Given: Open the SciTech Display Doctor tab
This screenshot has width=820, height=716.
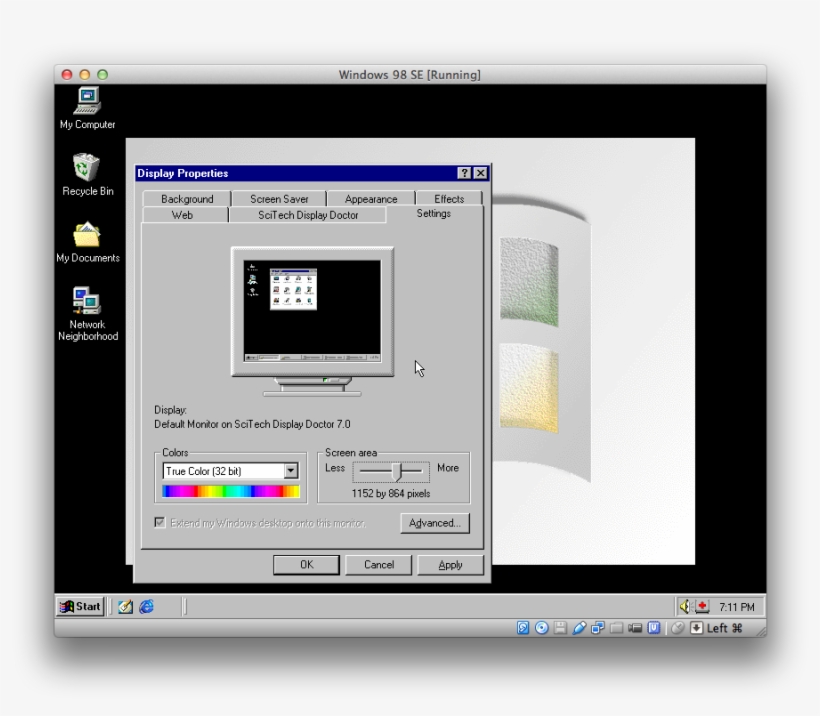Looking at the screenshot, I should coord(308,215).
